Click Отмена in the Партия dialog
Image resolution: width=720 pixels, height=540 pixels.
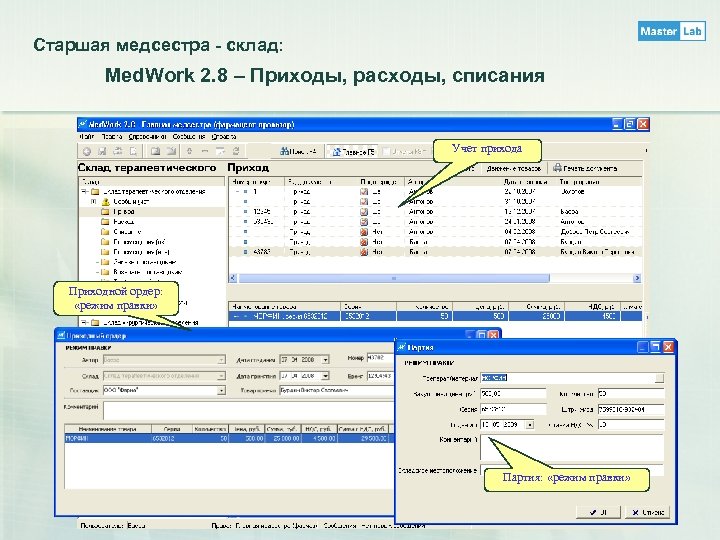click(x=647, y=512)
